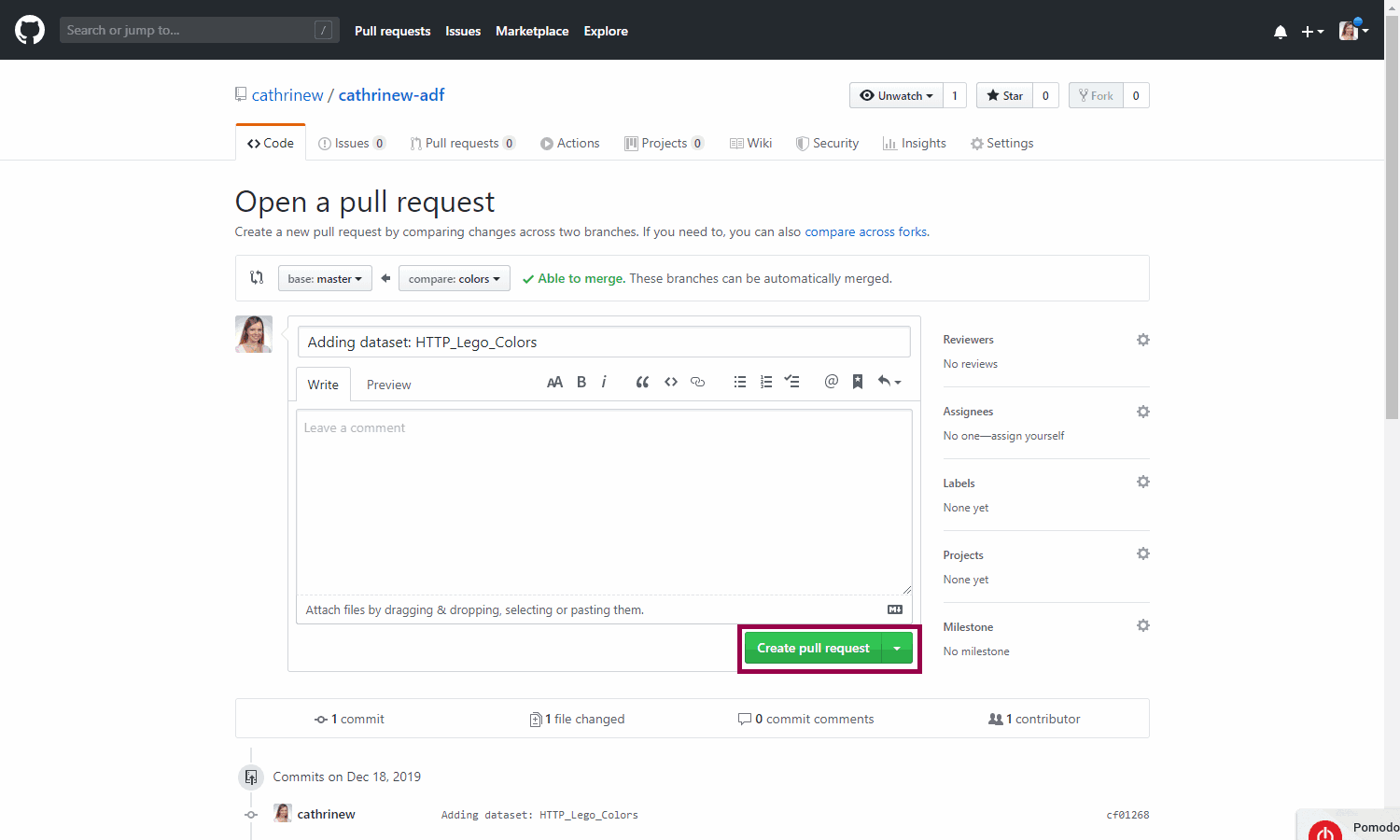Open the notifications bell
The width and height of the screenshot is (1400, 840).
point(1280,32)
